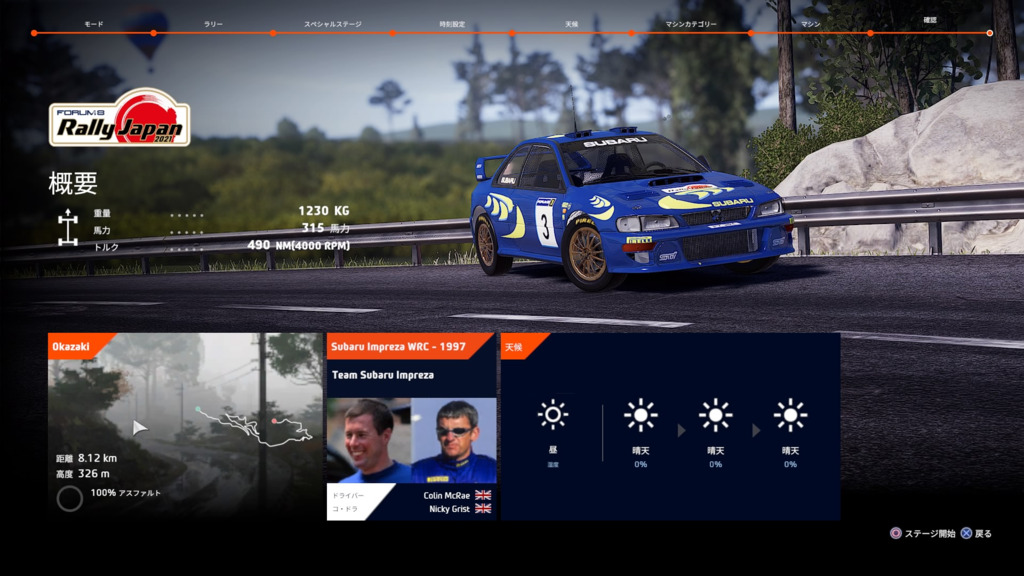Click Nicky Grist's co-driver photo
Screen dimensions: 1024x576
[454, 440]
